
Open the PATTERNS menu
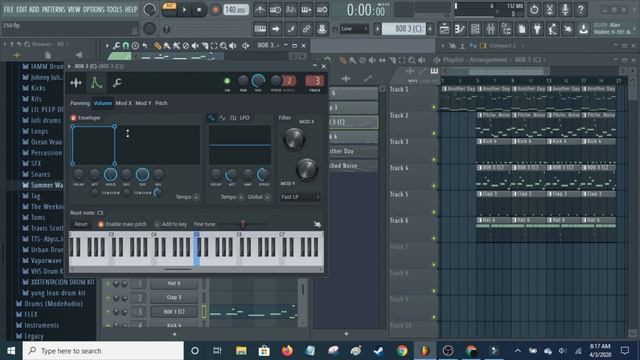coord(53,9)
